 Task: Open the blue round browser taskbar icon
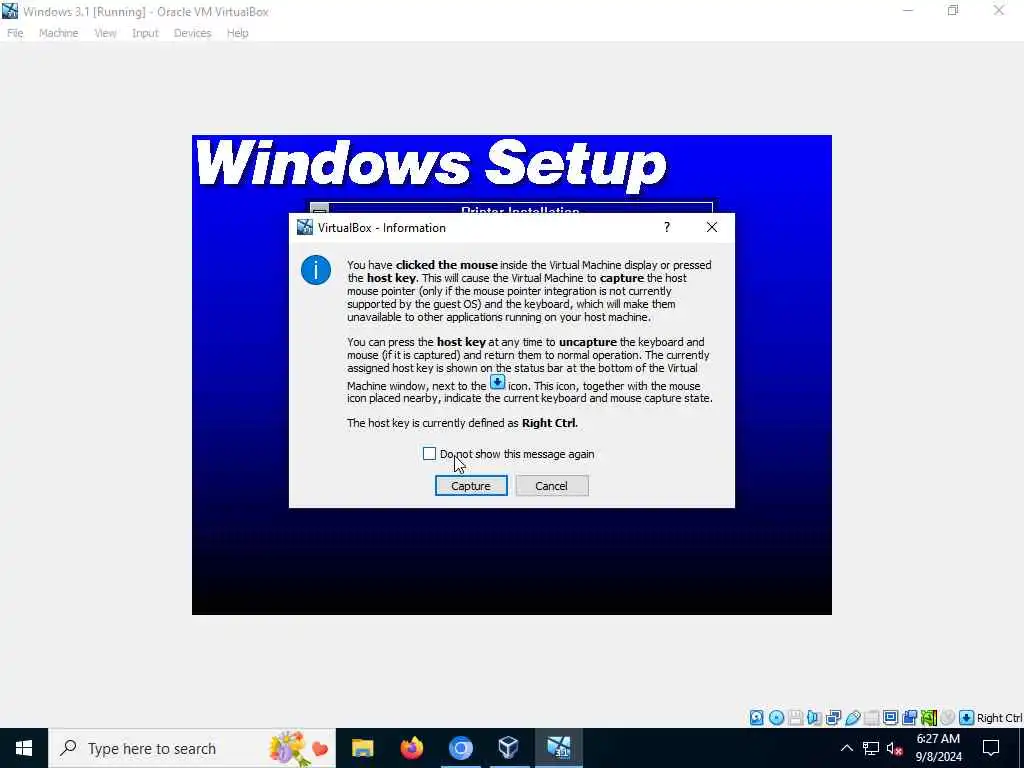[460, 748]
